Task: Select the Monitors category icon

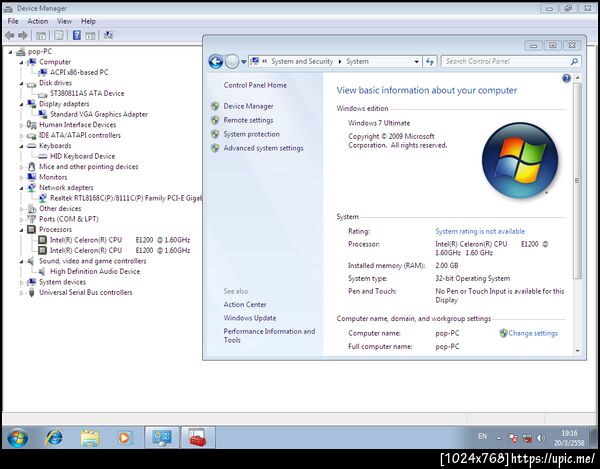Action: tap(31, 177)
